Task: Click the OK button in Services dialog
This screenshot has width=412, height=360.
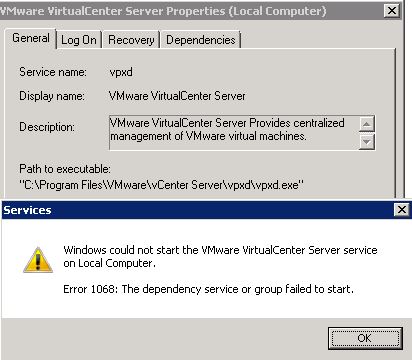Action: pos(365,338)
